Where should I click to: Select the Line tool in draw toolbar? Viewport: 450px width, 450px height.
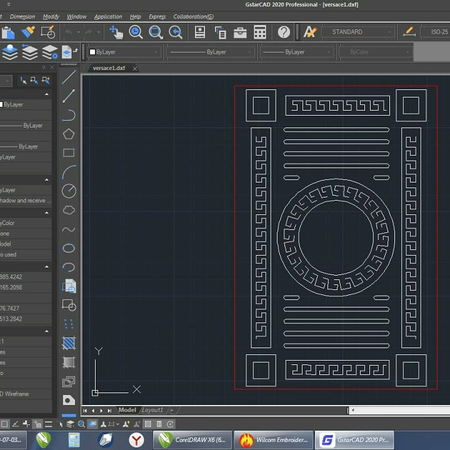(x=69, y=77)
